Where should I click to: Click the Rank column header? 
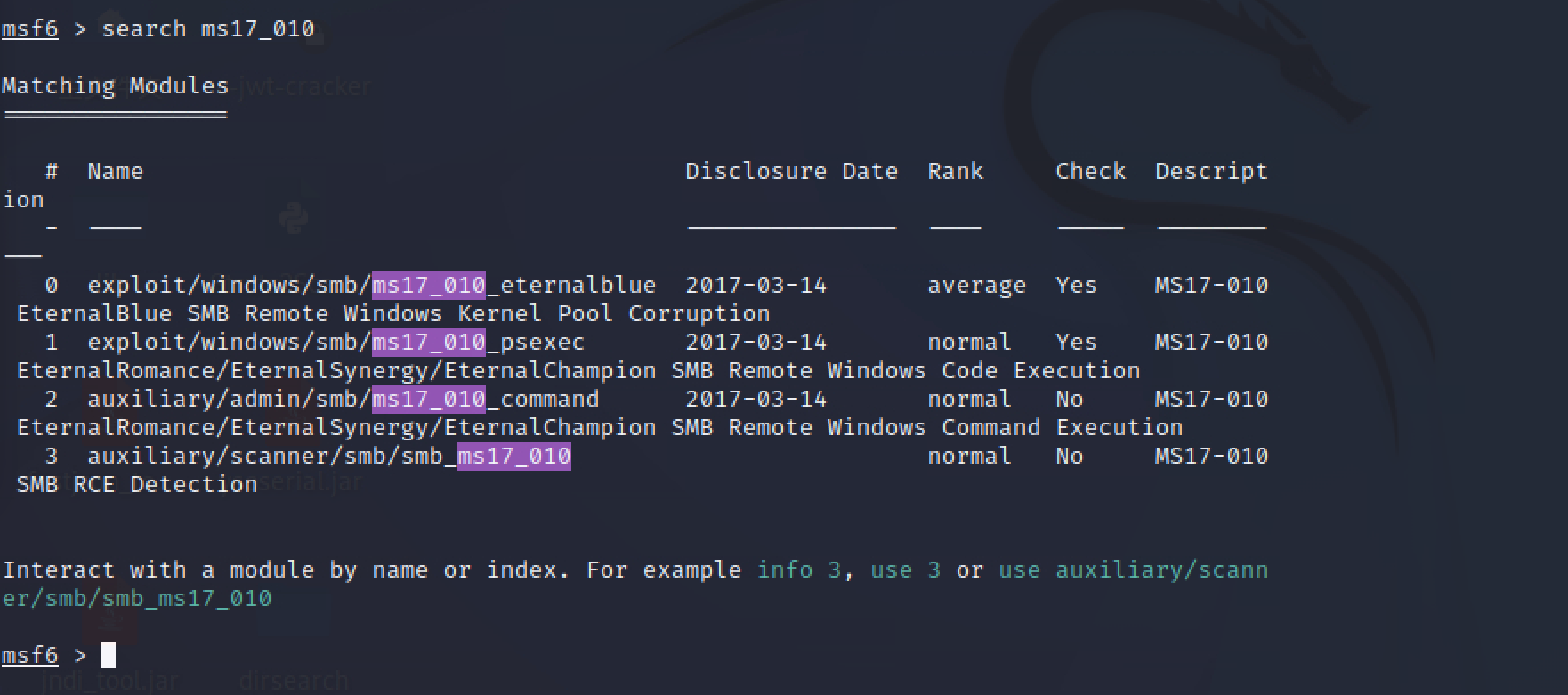955,172
